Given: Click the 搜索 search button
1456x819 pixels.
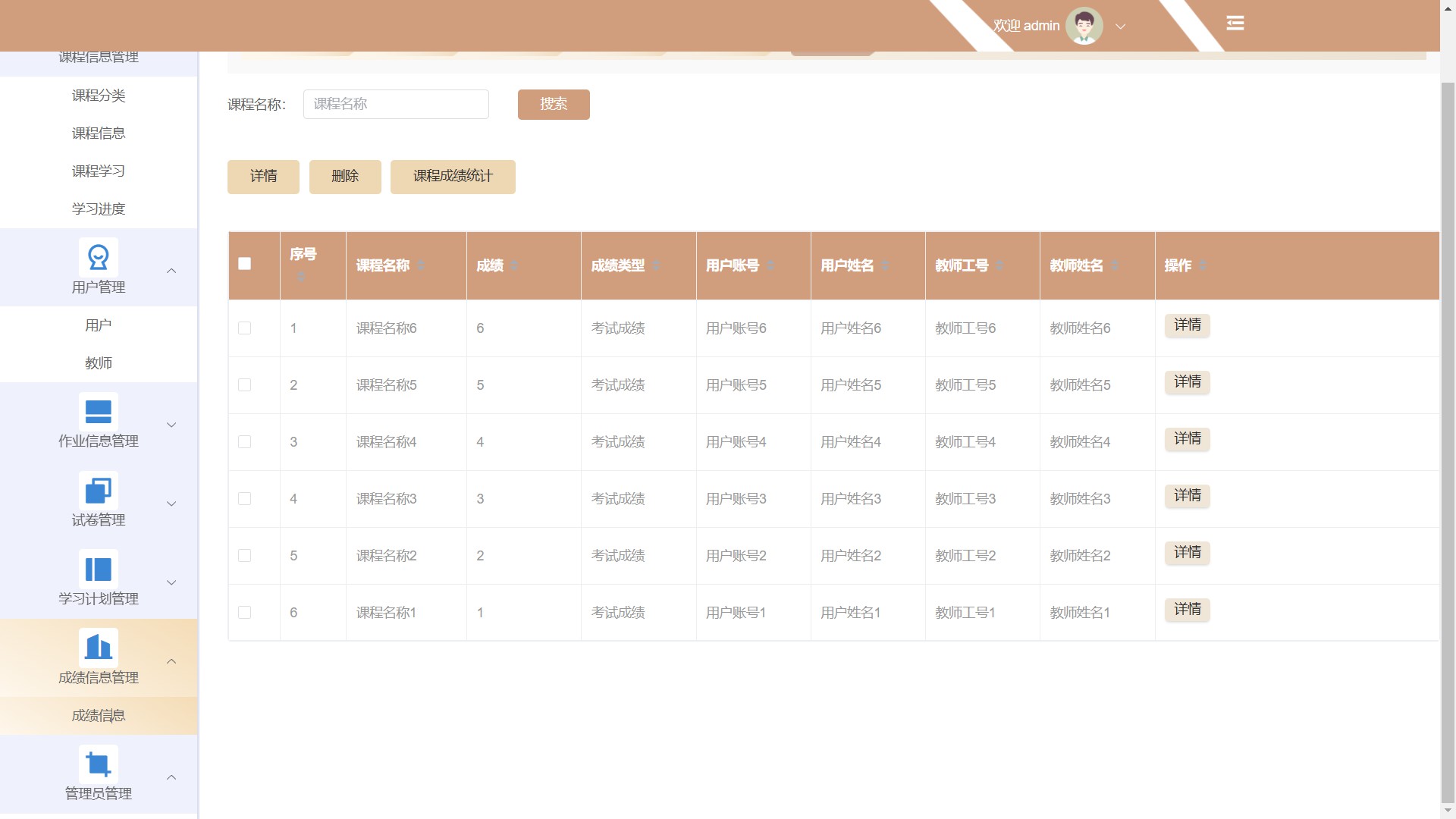Looking at the screenshot, I should coord(553,105).
